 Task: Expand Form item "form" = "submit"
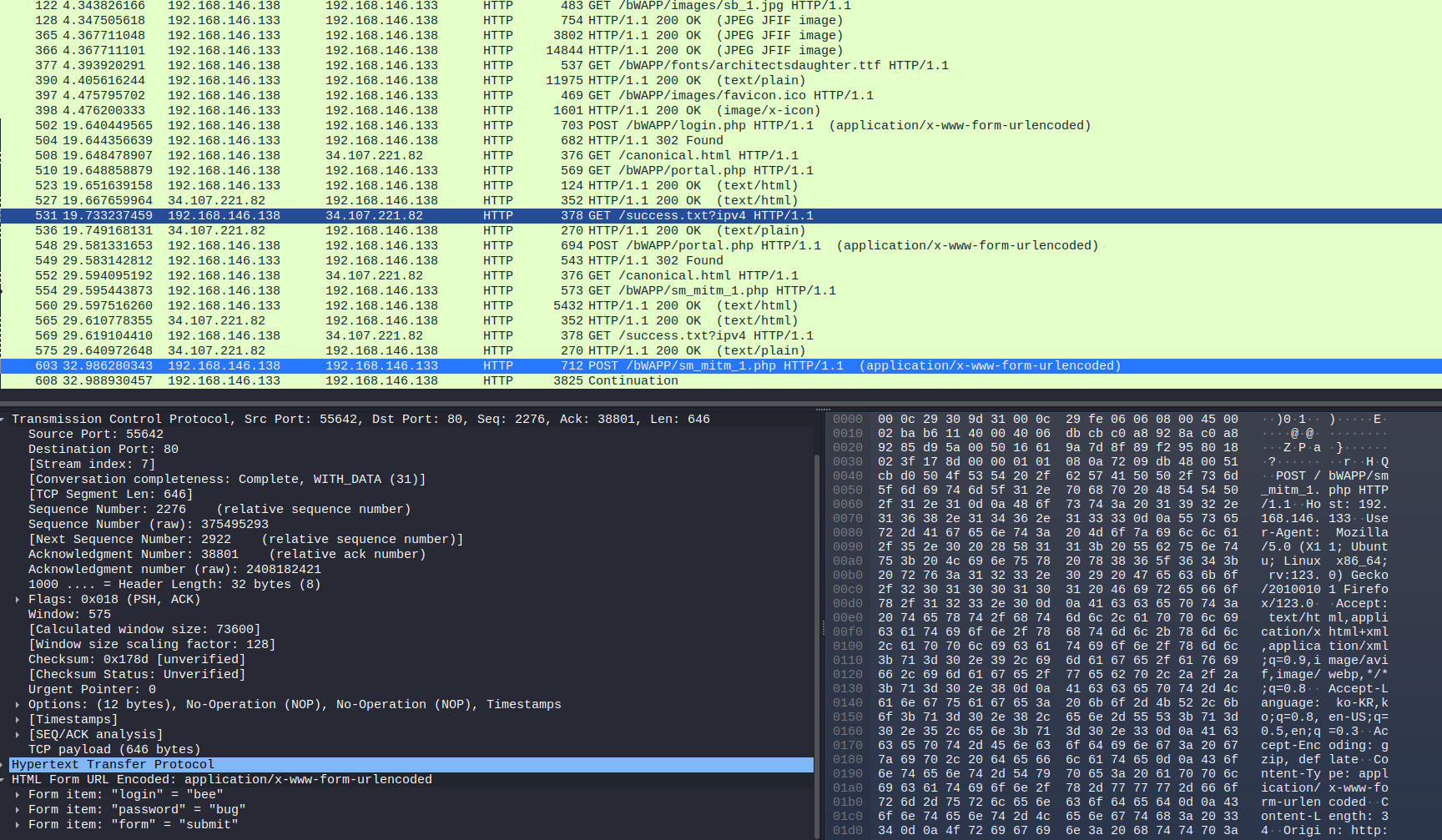click(x=18, y=824)
